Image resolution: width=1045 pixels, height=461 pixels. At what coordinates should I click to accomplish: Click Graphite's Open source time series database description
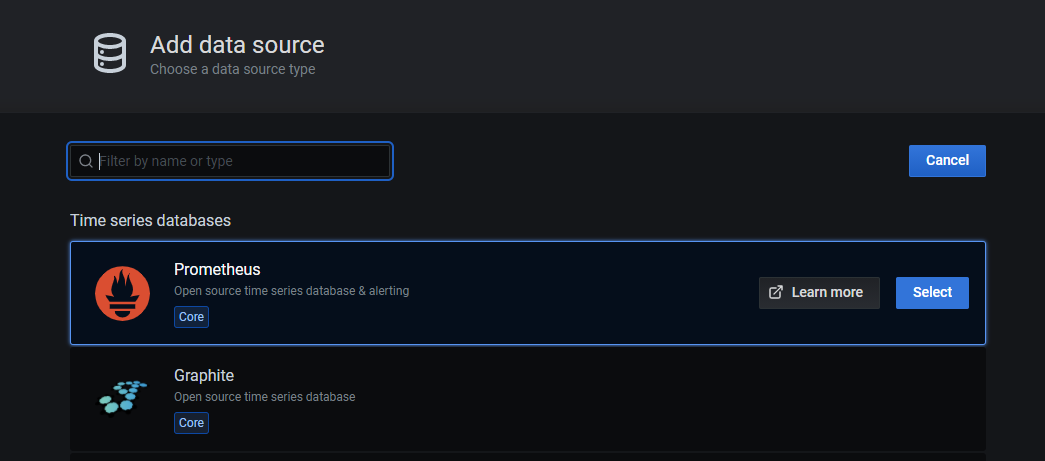264,397
